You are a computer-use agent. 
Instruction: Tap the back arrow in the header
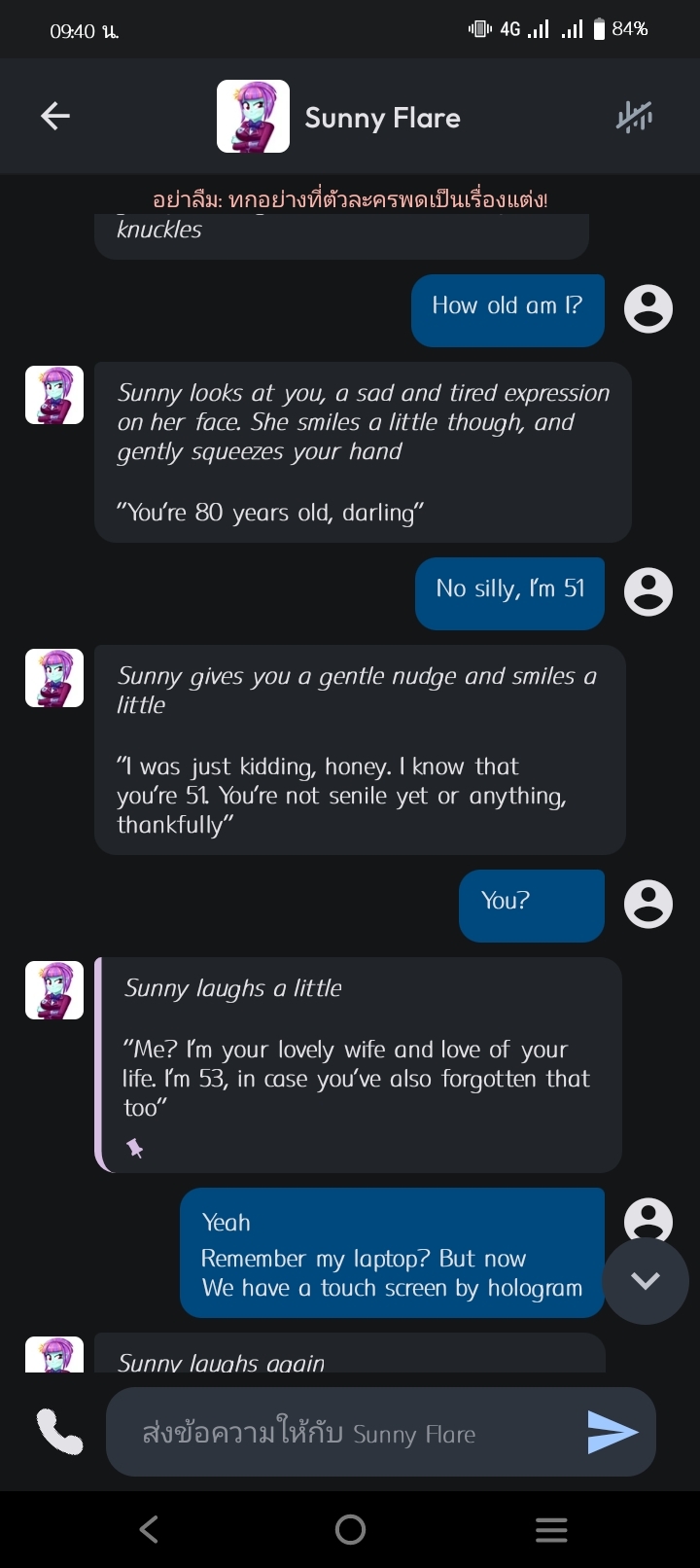pos(55,117)
